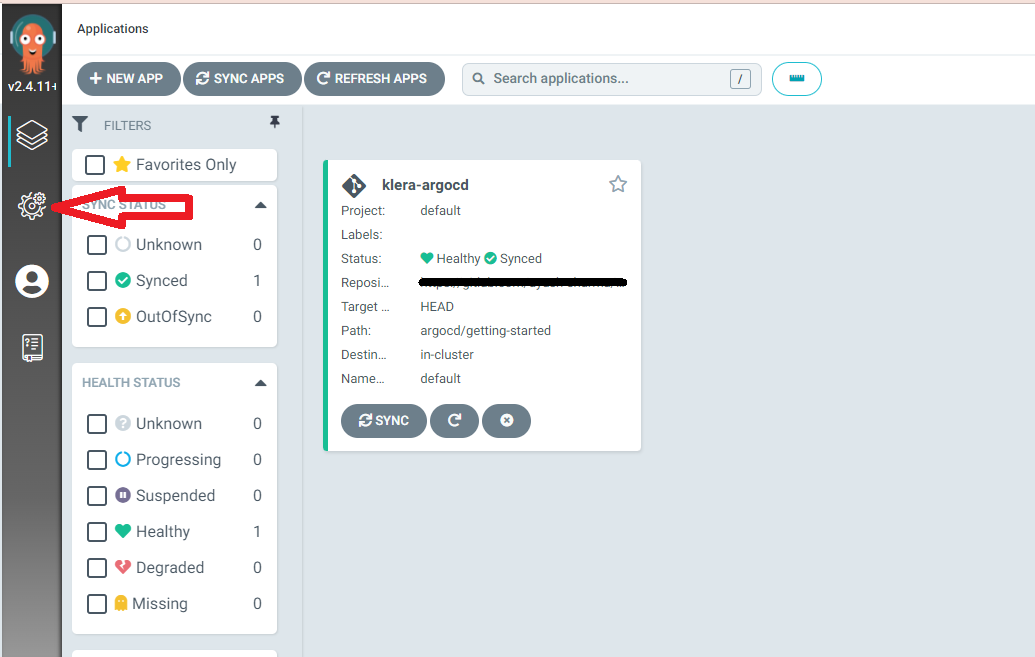Click the git icon on klera-argocd card
The image size is (1035, 657).
pyautogui.click(x=354, y=186)
